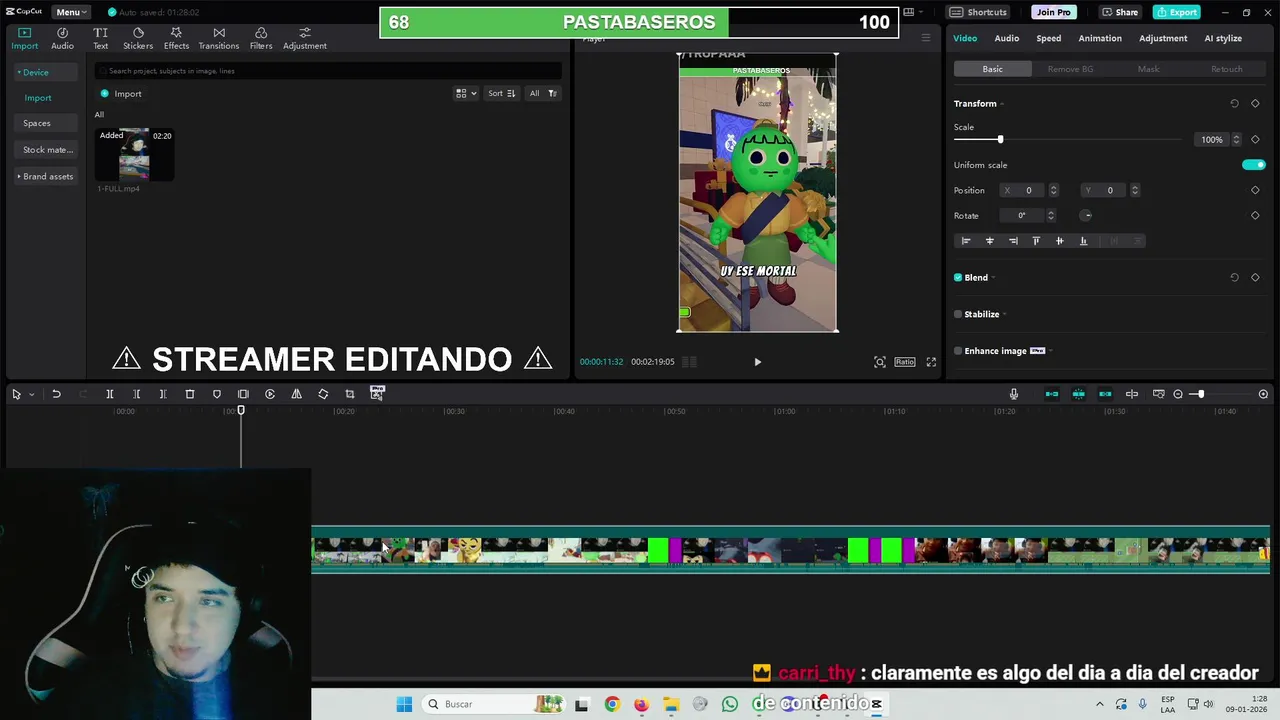Click the Share button
1280x720 pixels.
point(1119,12)
